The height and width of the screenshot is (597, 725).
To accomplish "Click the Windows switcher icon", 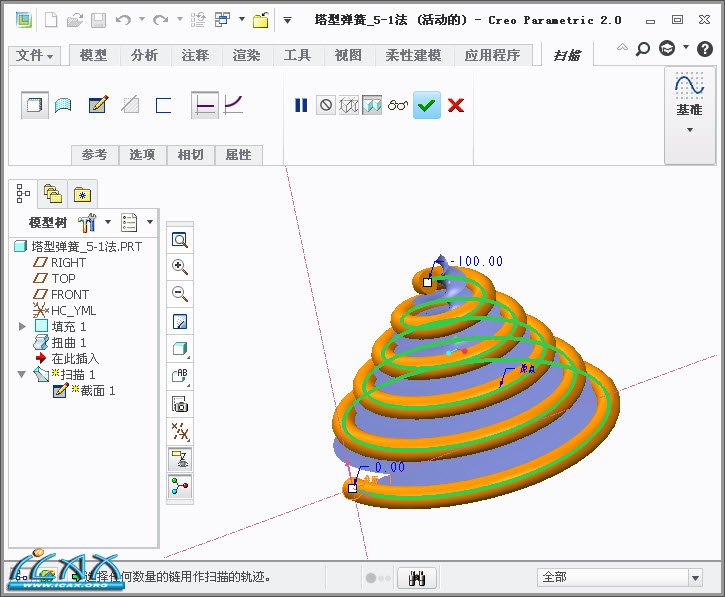I will (x=222, y=20).
